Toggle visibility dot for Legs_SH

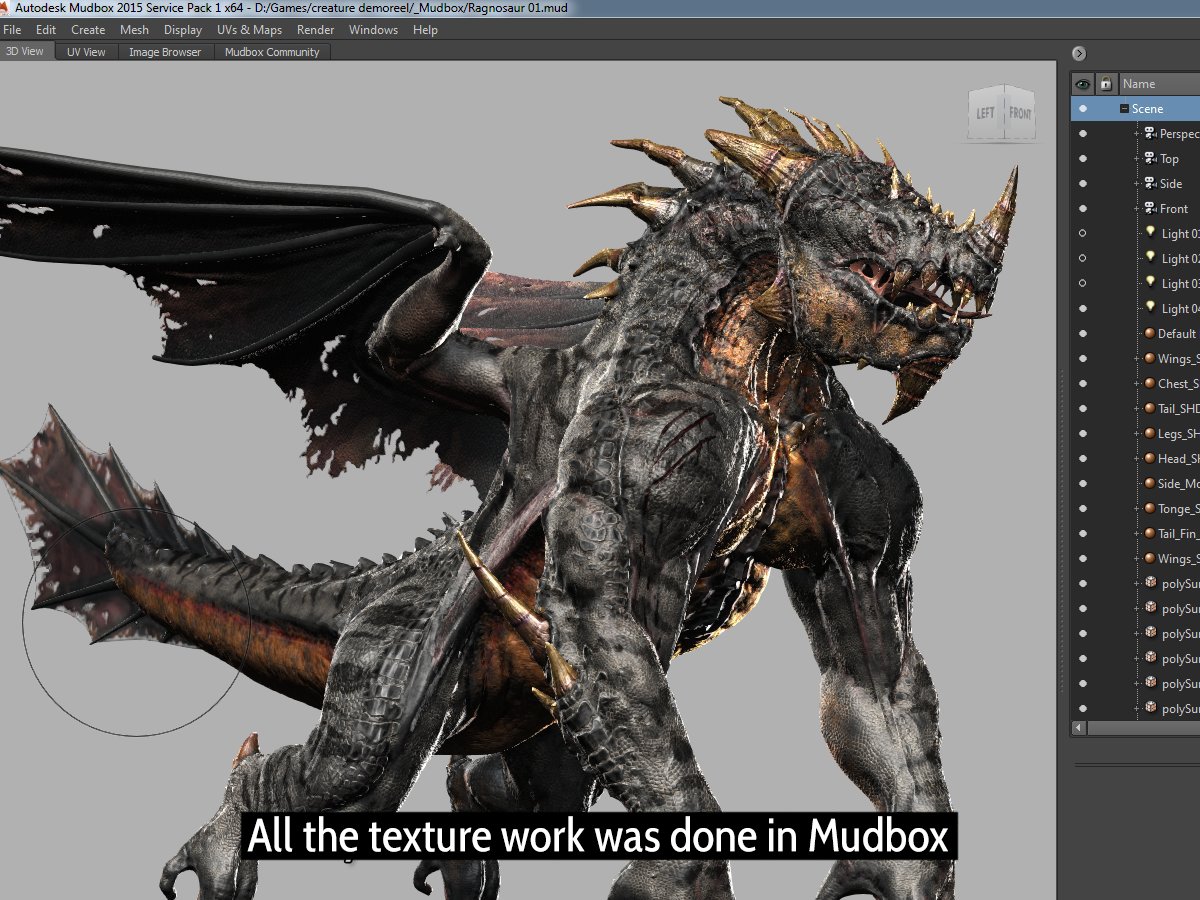[1082, 433]
